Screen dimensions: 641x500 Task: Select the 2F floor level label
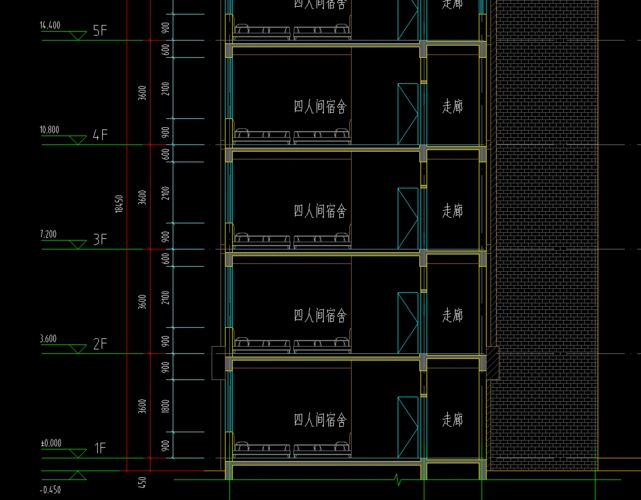coord(99,344)
